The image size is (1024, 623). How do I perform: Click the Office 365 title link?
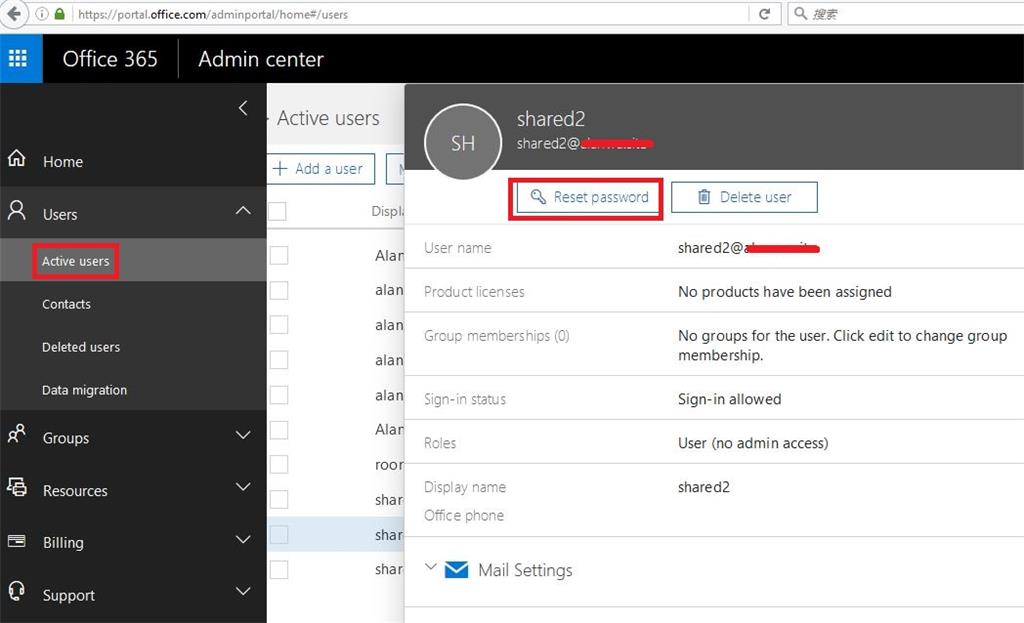[110, 59]
